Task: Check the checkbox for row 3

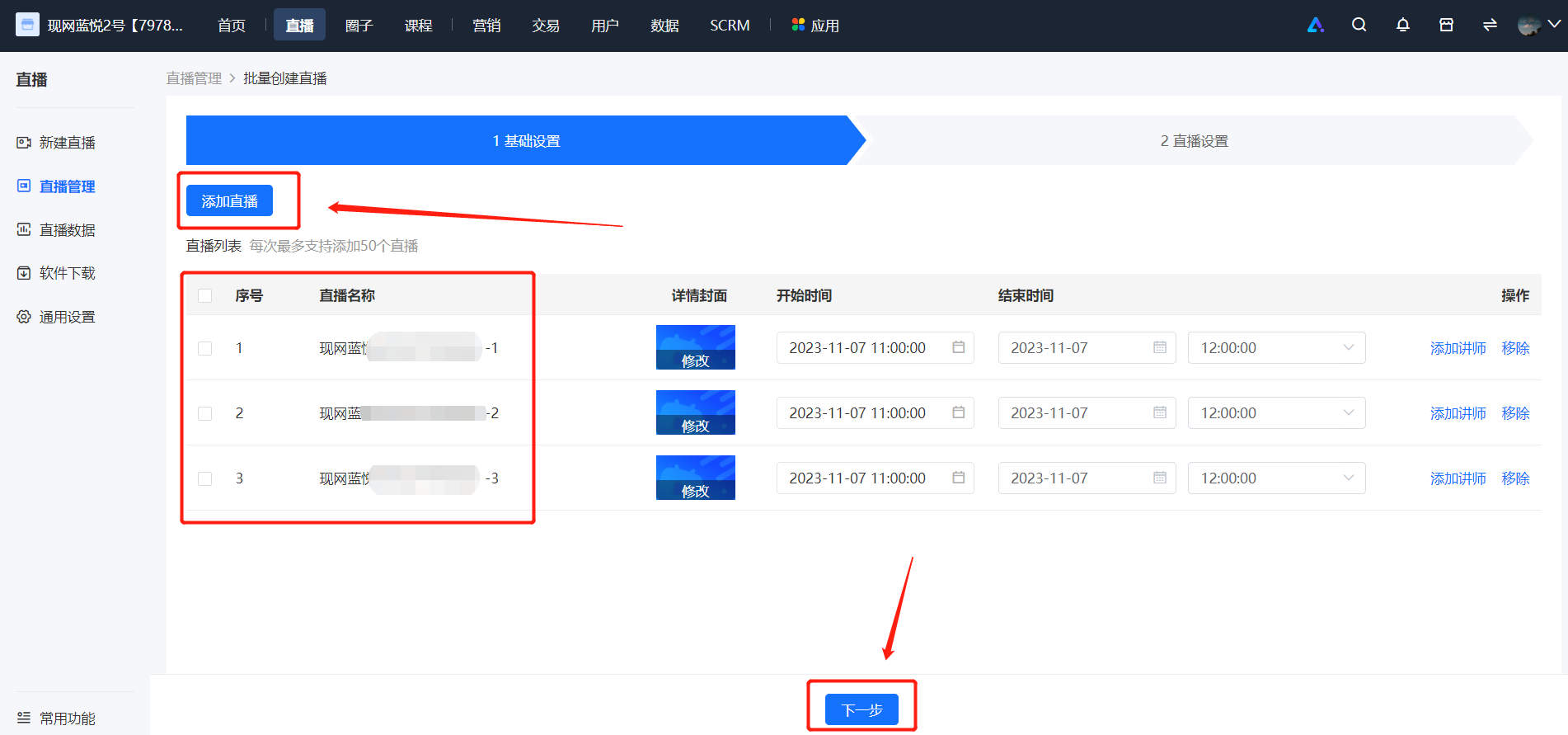Action: point(205,478)
